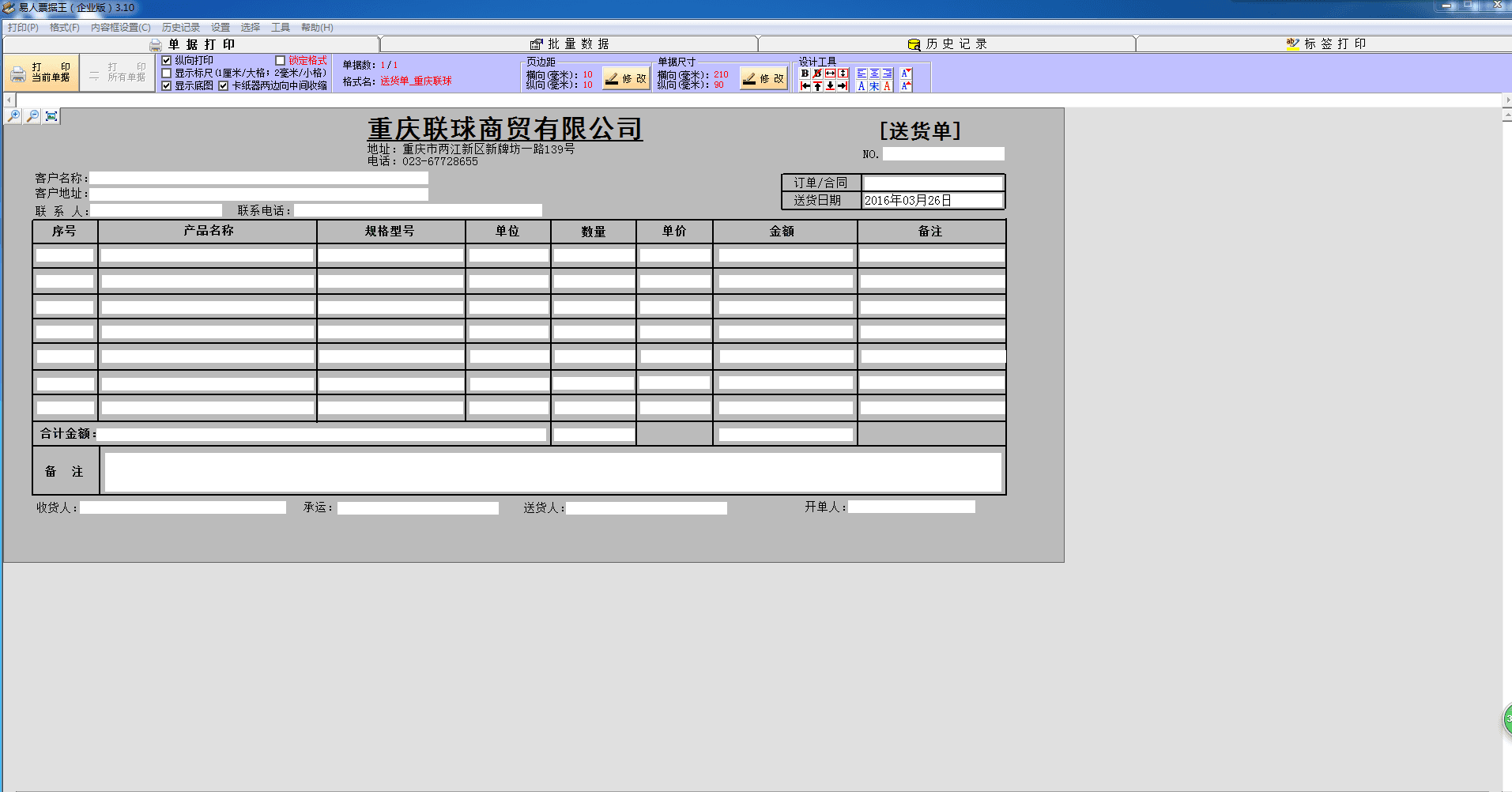Image resolution: width=1512 pixels, height=792 pixels.
Task: Switch to the 批量数据 tab
Action: (x=569, y=44)
